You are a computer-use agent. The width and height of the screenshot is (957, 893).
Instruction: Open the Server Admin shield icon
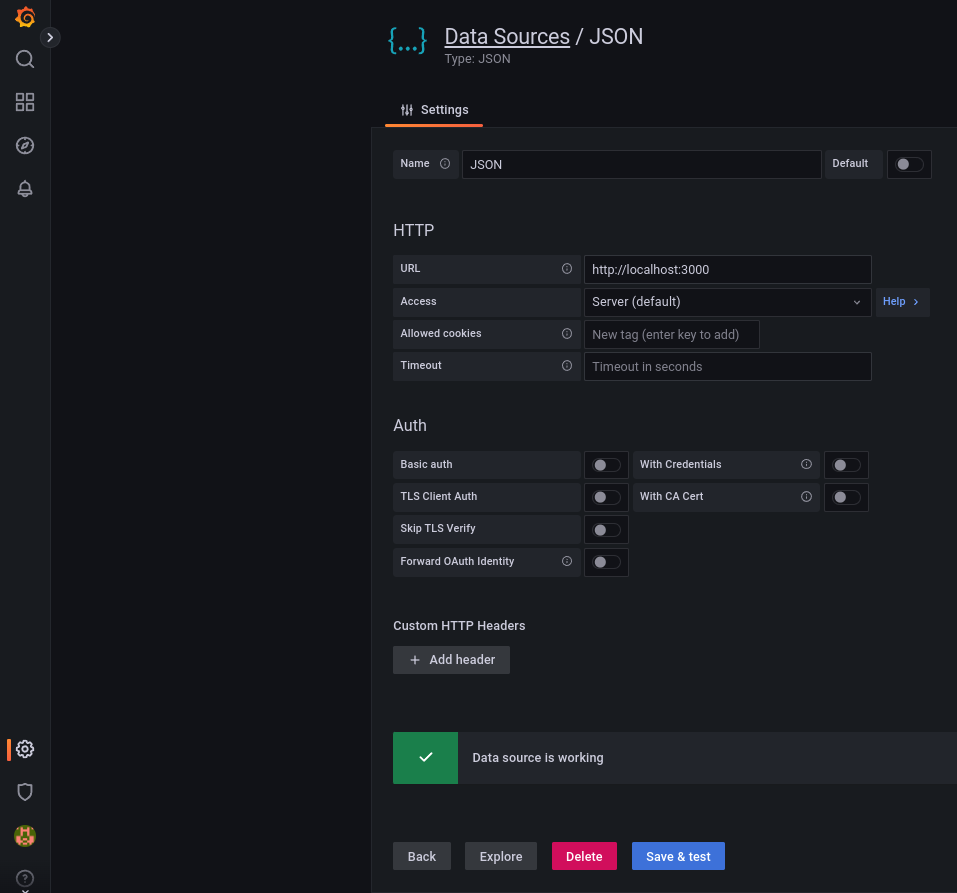[x=25, y=792]
